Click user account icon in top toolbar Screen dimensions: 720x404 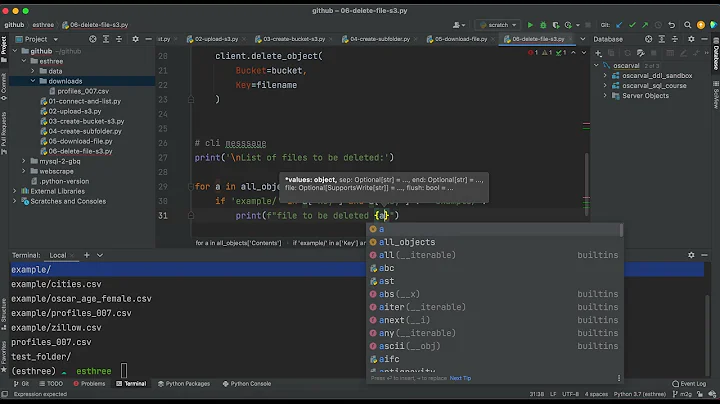(x=459, y=25)
